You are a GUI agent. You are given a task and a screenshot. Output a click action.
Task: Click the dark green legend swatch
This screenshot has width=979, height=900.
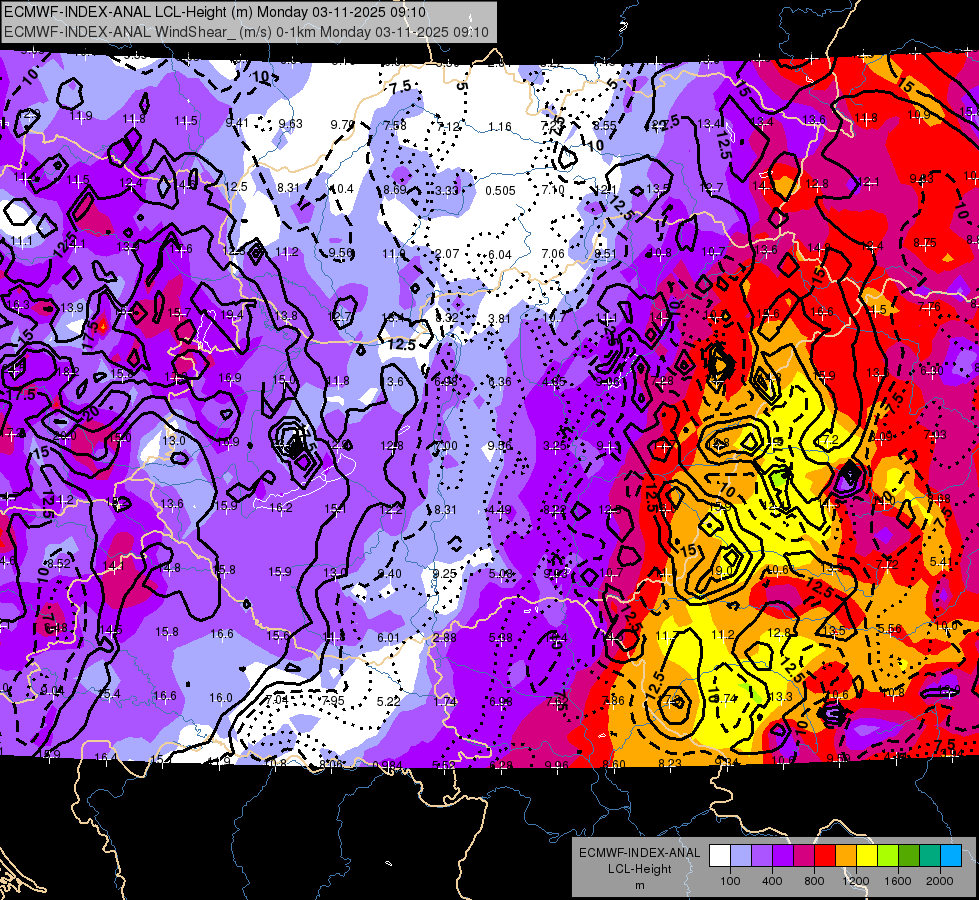(908, 856)
